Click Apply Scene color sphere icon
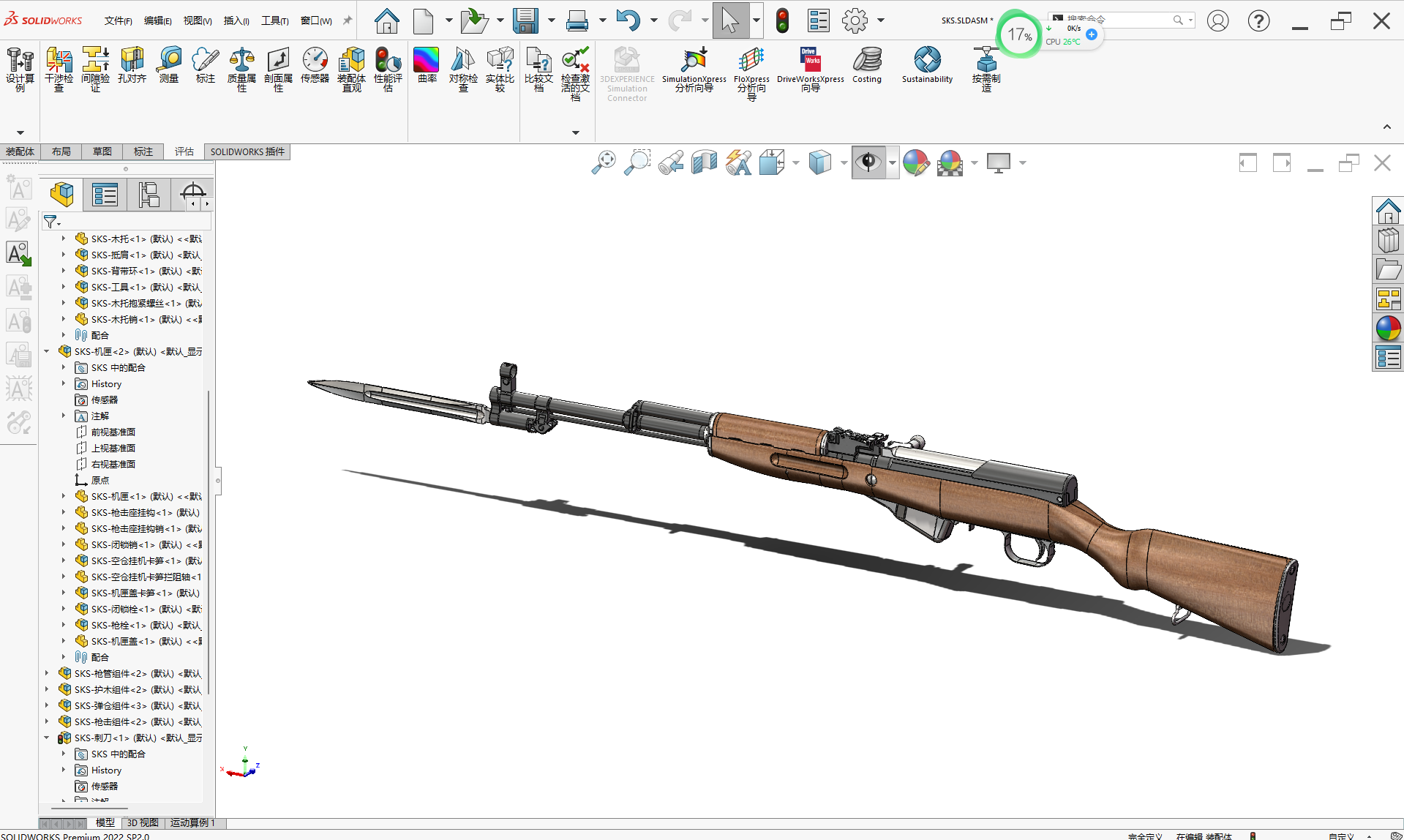 click(x=950, y=162)
